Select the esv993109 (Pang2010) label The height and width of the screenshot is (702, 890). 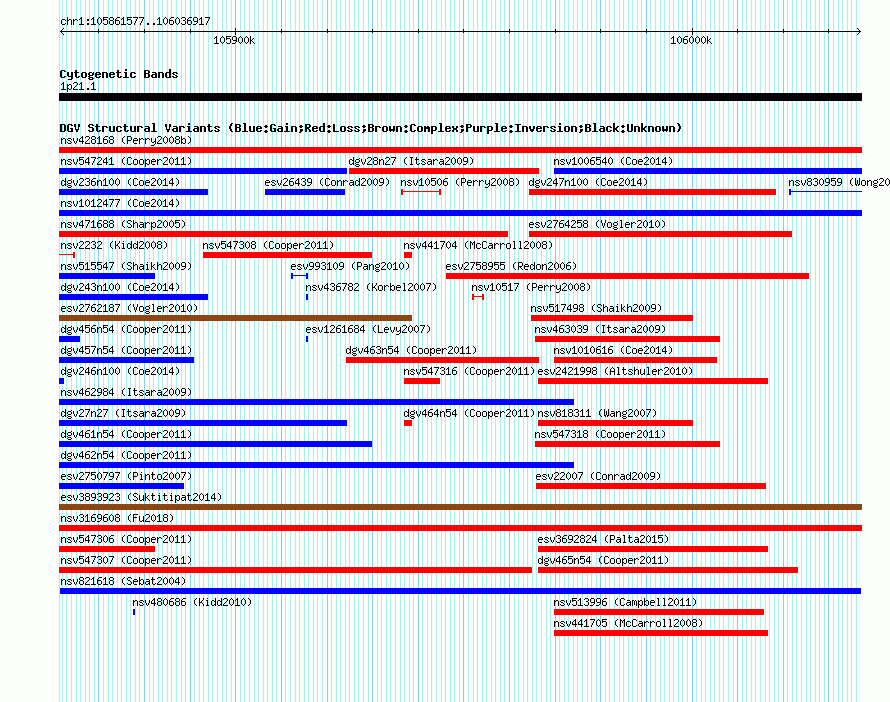point(350,266)
